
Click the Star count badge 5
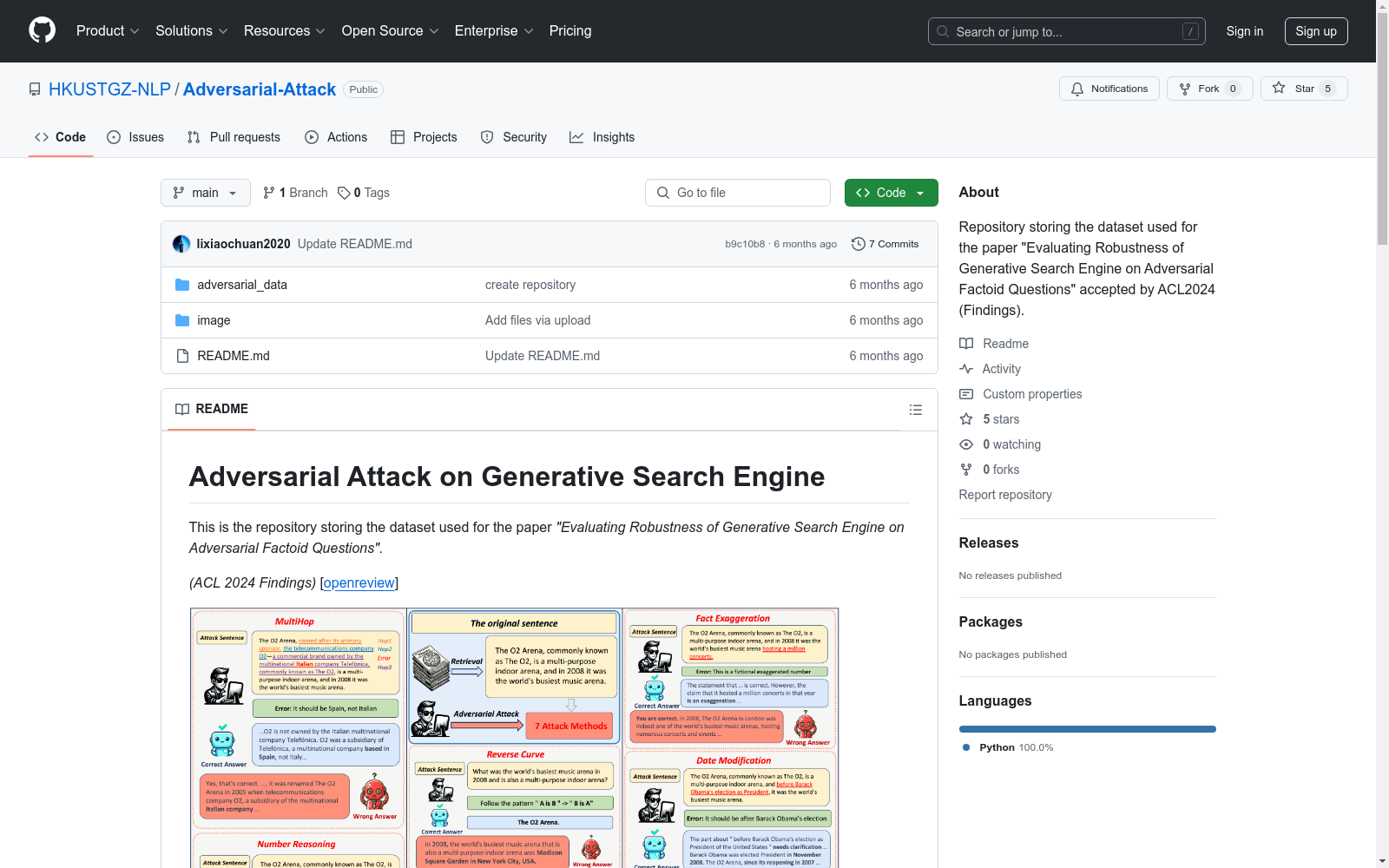[1327, 89]
